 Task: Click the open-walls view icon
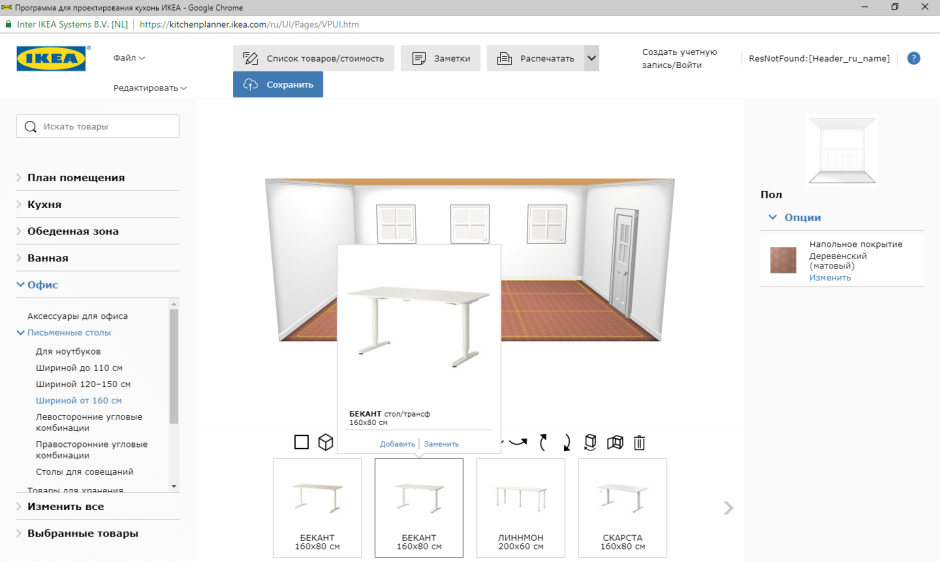pyautogui.click(x=615, y=443)
